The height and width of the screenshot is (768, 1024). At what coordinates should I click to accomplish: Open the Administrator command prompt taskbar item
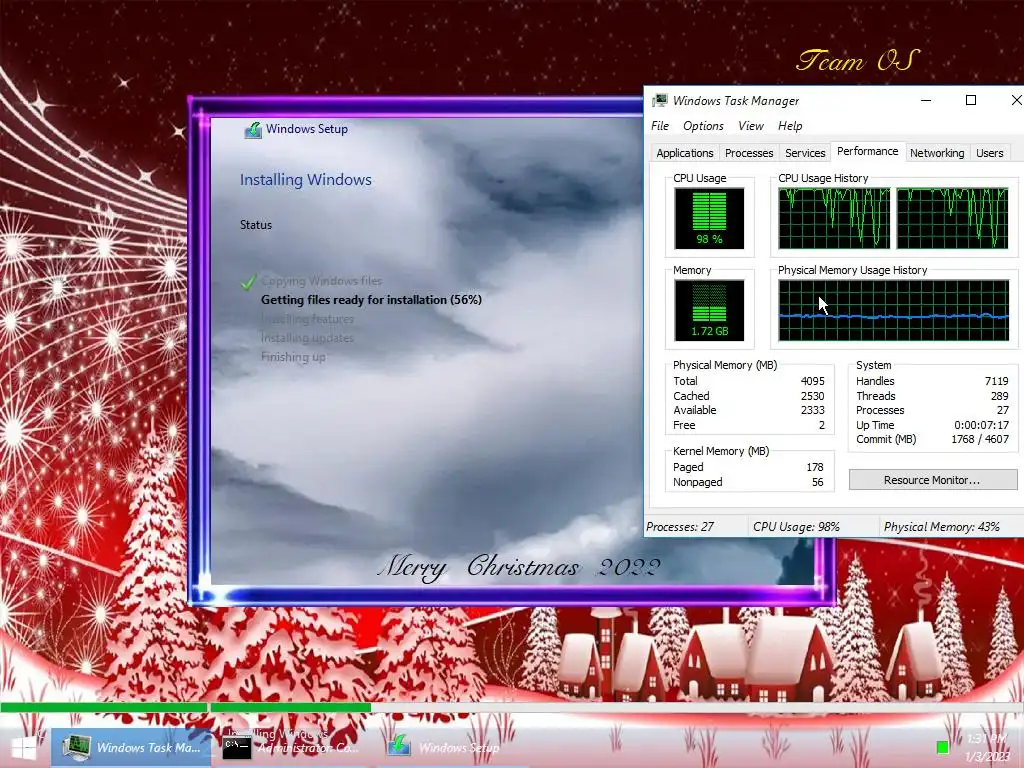coord(292,748)
